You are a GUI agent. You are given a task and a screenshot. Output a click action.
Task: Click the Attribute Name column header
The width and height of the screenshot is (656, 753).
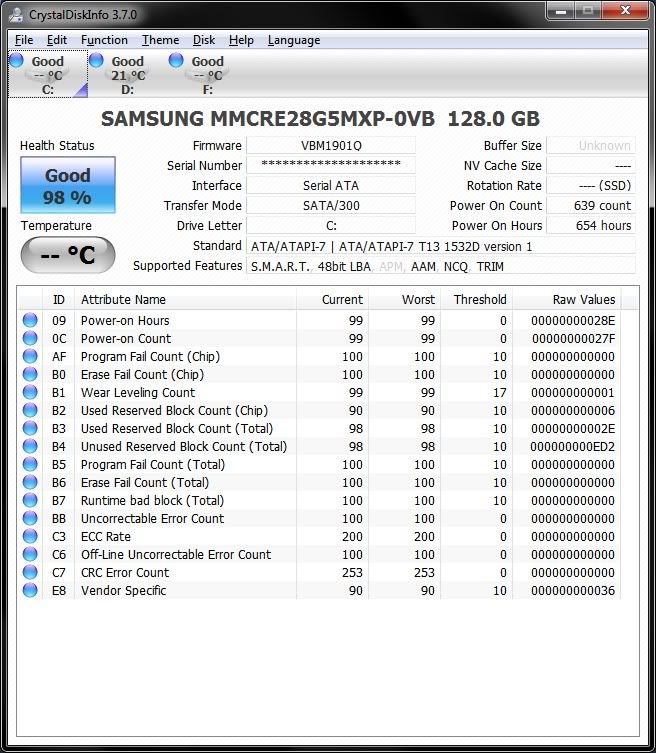click(x=185, y=300)
